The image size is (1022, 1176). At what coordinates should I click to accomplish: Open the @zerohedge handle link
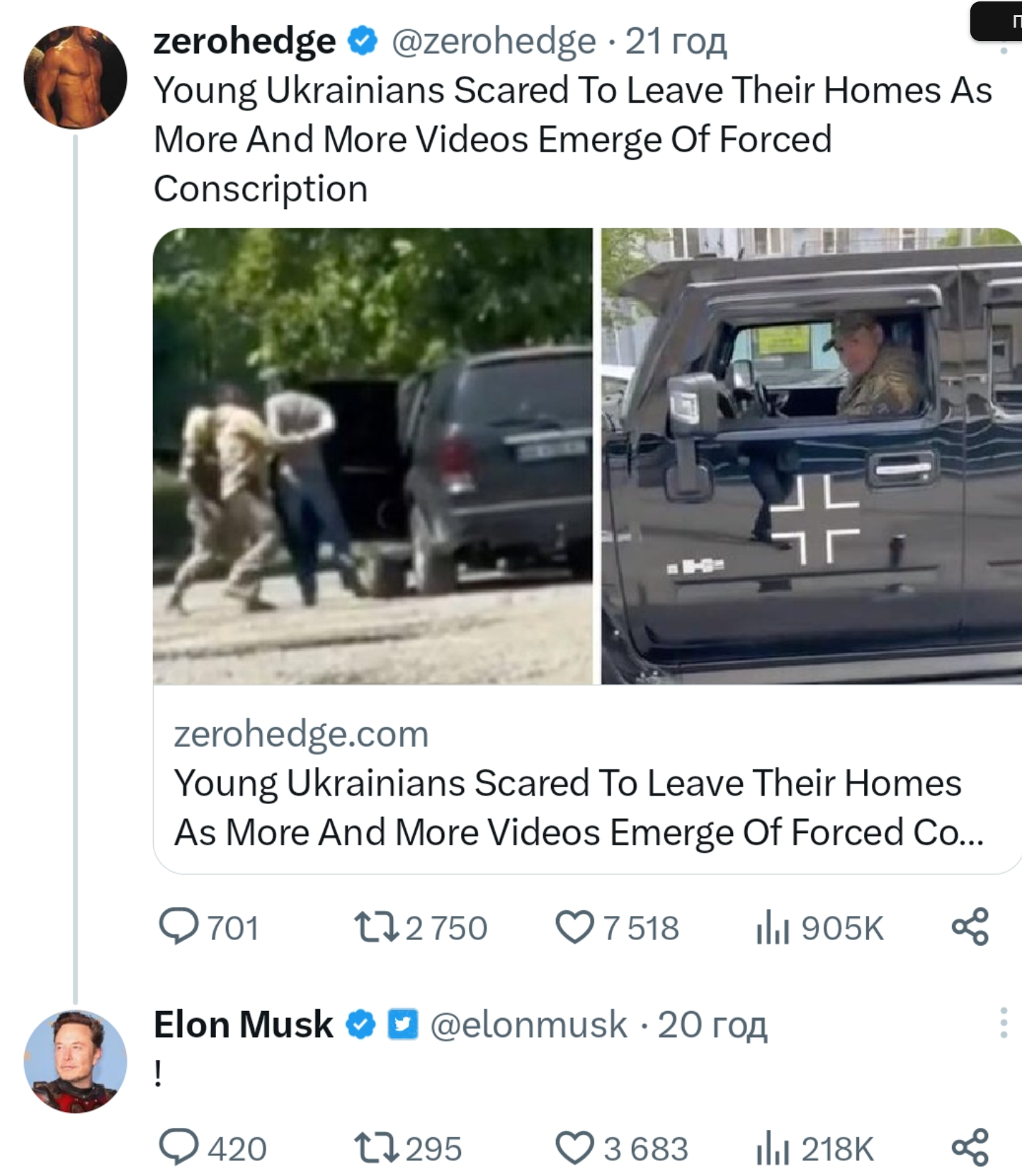pos(493,41)
